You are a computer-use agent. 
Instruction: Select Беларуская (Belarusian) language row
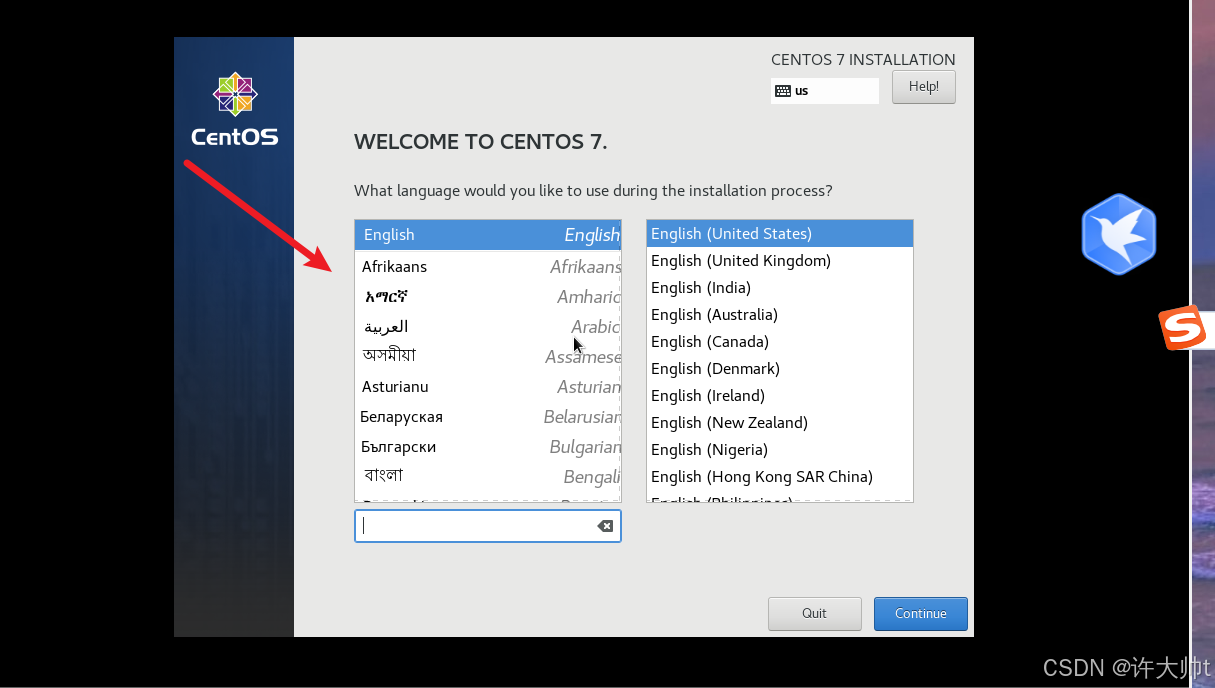click(x=488, y=417)
